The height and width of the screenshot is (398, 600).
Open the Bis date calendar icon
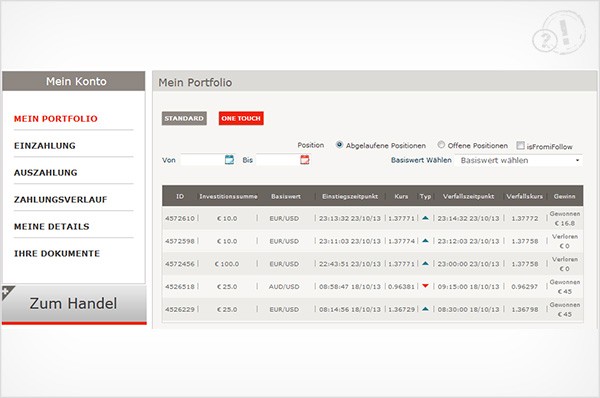coord(305,159)
